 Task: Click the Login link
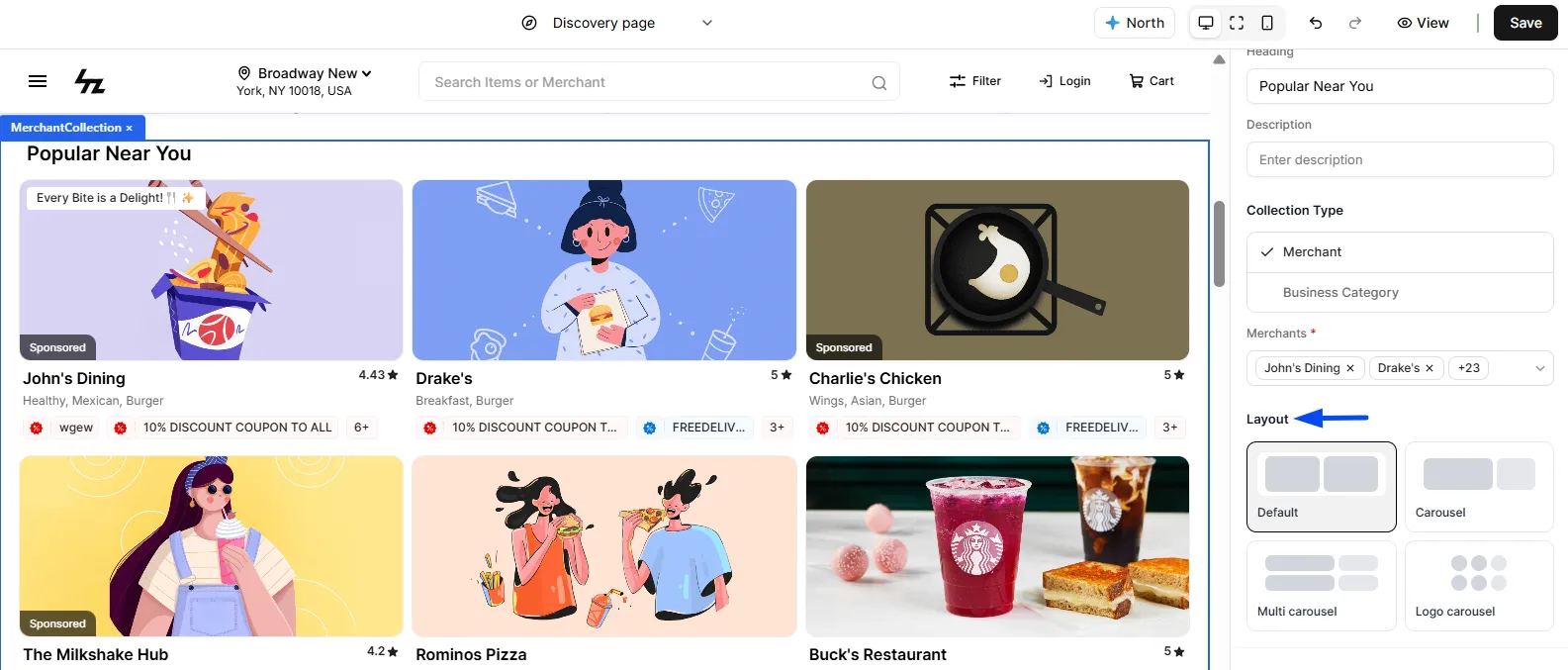pos(1064,81)
